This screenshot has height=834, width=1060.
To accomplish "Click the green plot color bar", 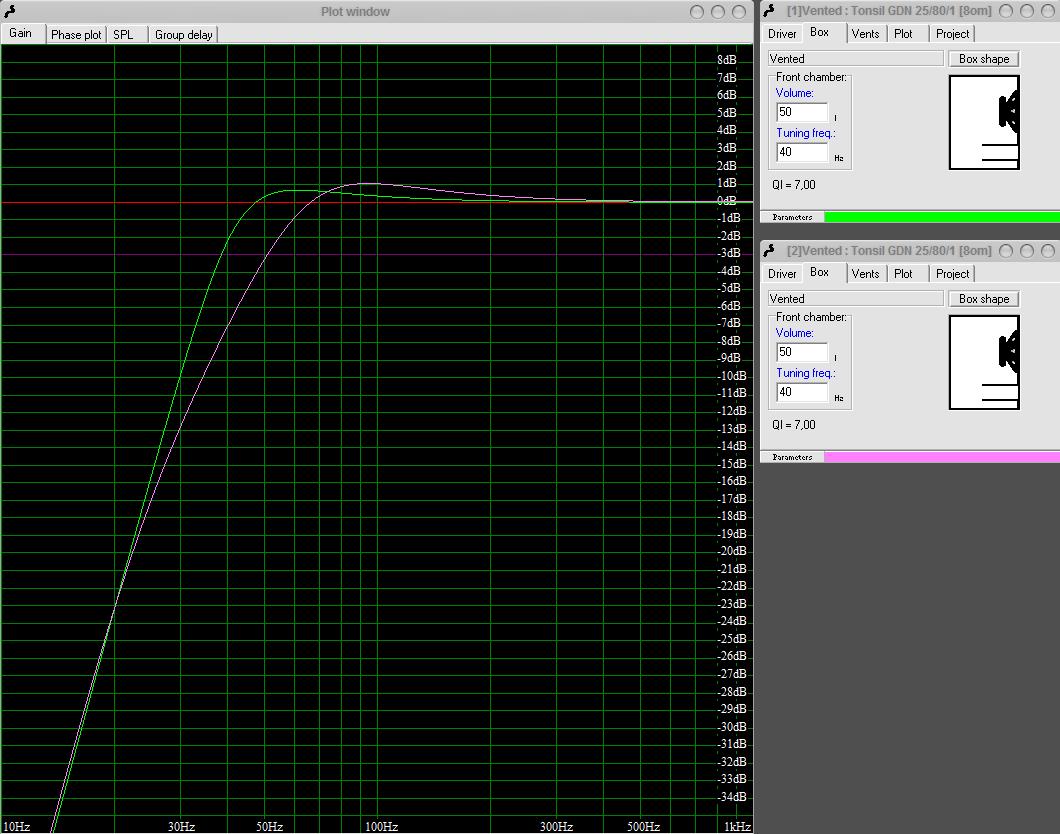I will (x=941, y=217).
